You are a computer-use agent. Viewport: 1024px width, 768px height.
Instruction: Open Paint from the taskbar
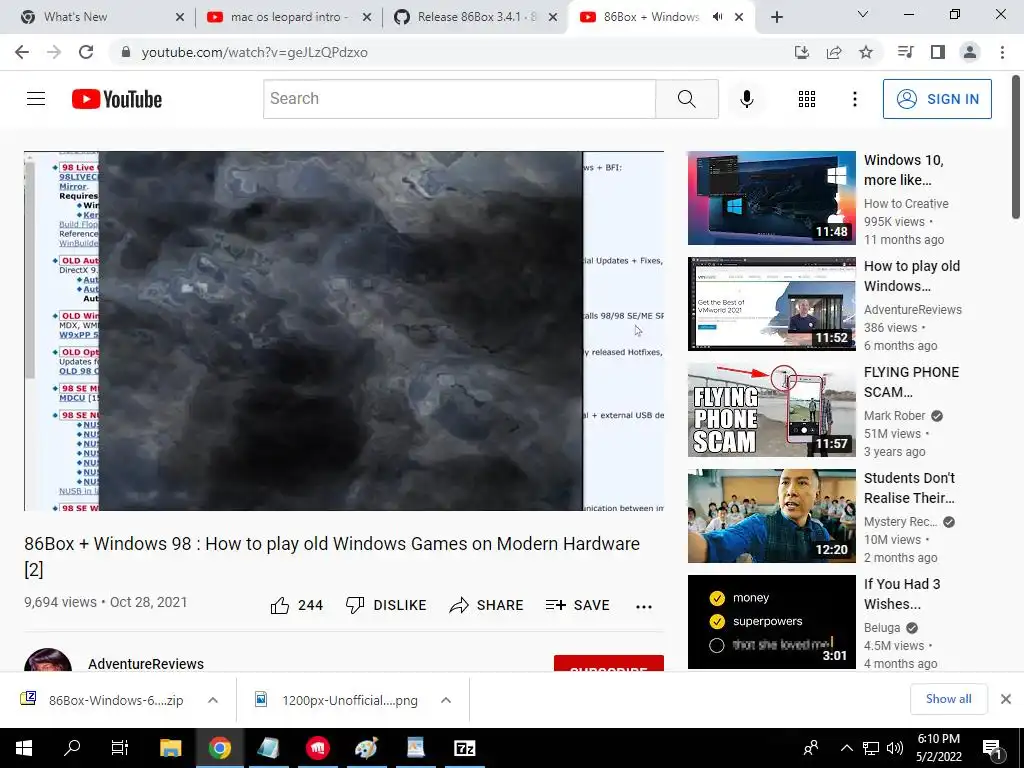point(366,748)
